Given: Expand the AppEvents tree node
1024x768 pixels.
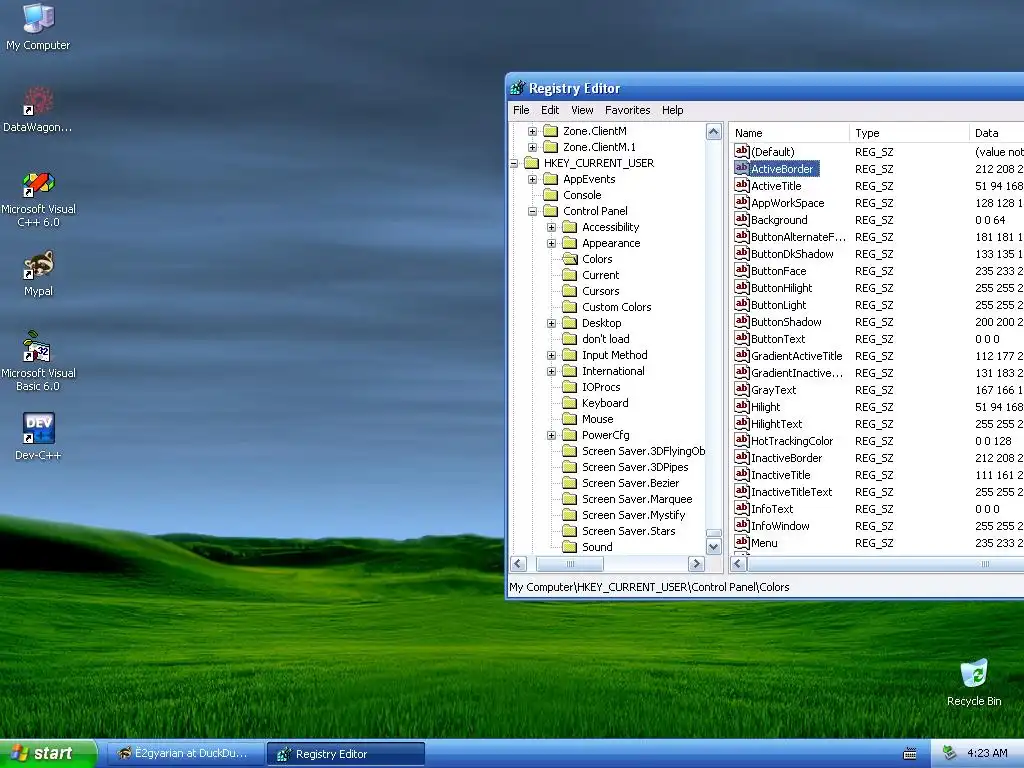Looking at the screenshot, I should pyautogui.click(x=532, y=179).
